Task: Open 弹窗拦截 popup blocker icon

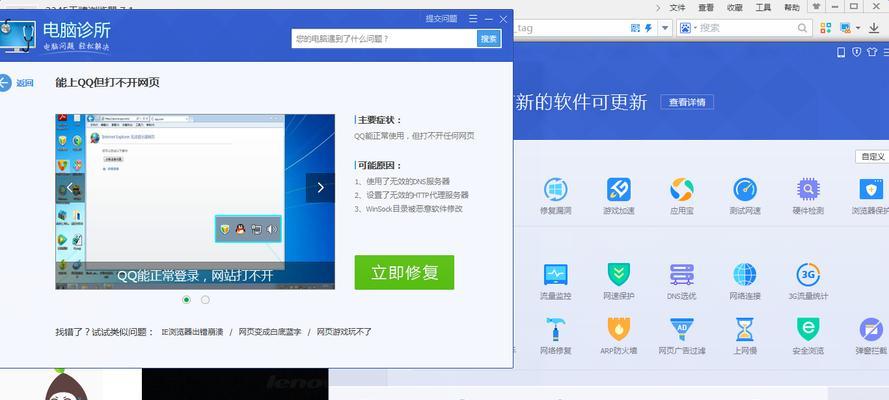Action: (871, 329)
